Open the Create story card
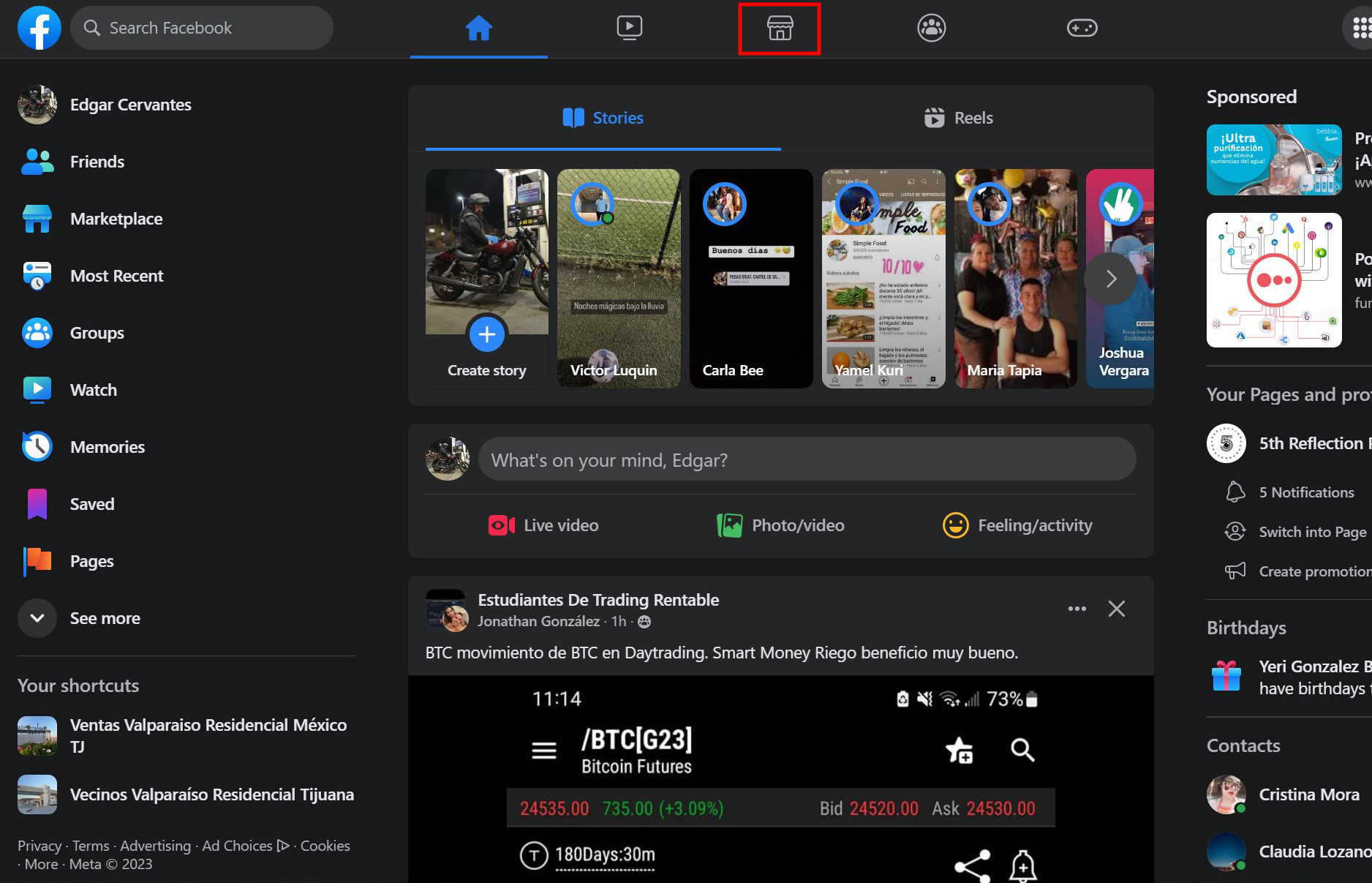The image size is (1372, 883). pyautogui.click(x=487, y=279)
